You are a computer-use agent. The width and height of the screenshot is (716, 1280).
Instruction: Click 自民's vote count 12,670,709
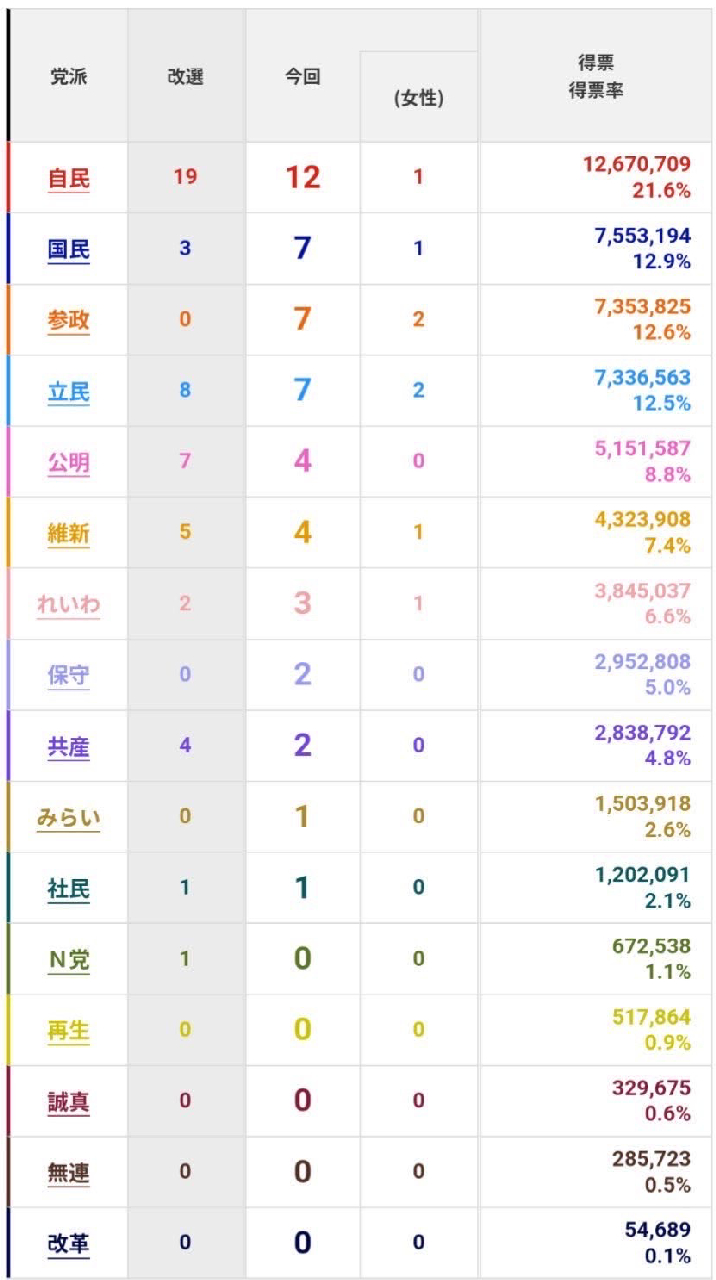pos(637,164)
